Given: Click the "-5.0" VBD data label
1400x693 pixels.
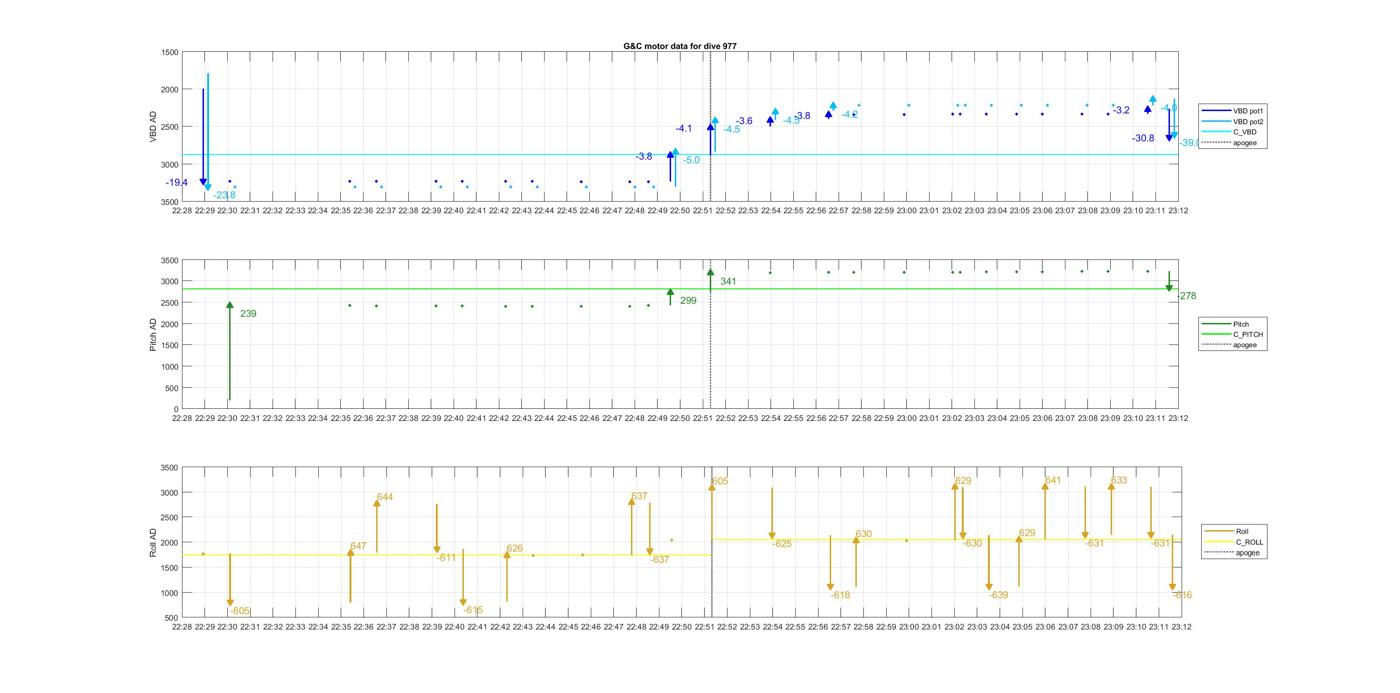Looking at the screenshot, I should click(692, 160).
